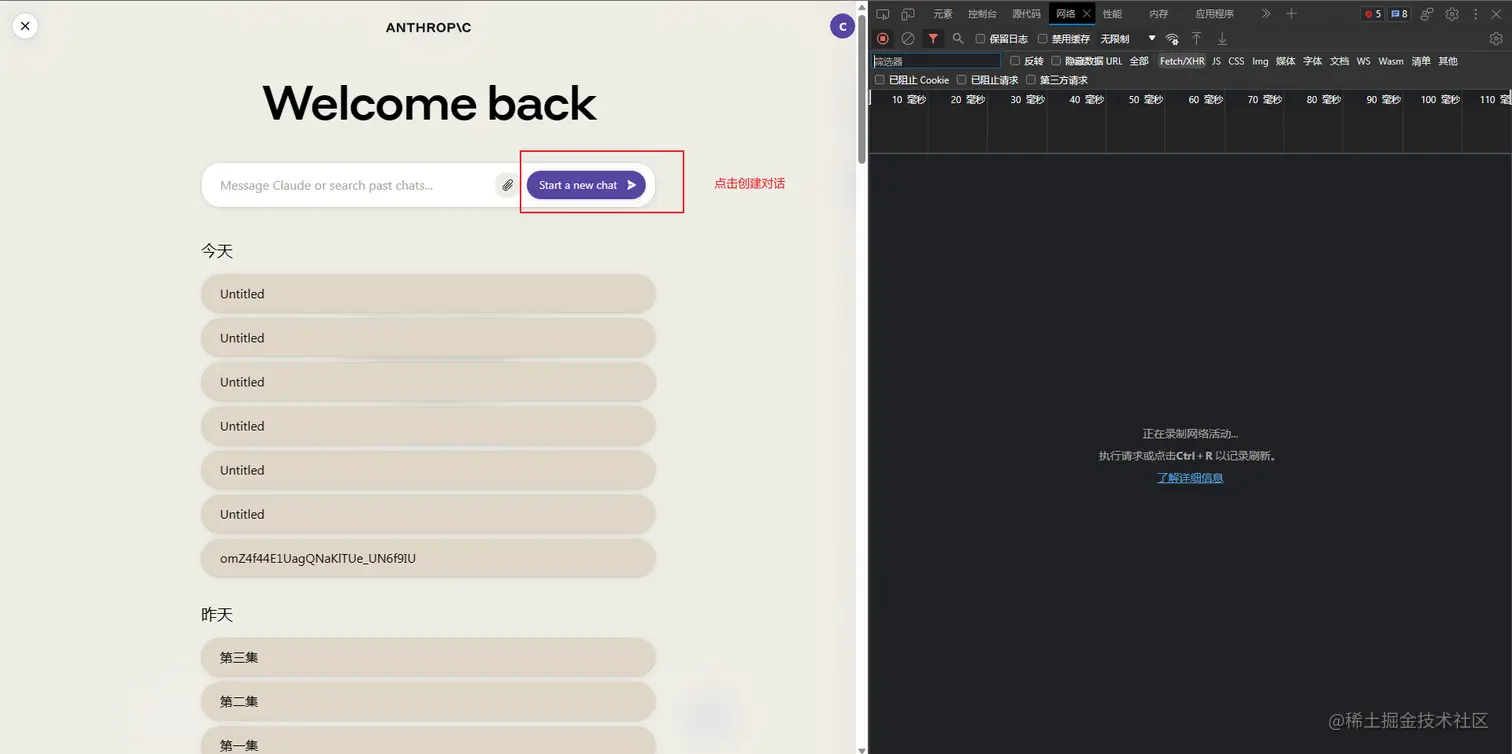Viewport: 1512px width, 754px height.
Task: Focus the 筛选器 filter text box
Action: click(937, 61)
